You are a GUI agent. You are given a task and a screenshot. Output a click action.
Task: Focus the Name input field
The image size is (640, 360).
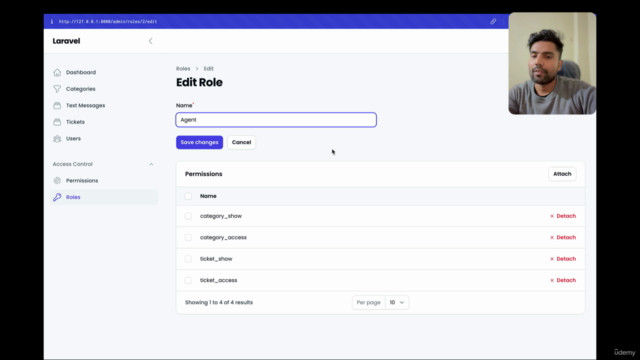276,120
